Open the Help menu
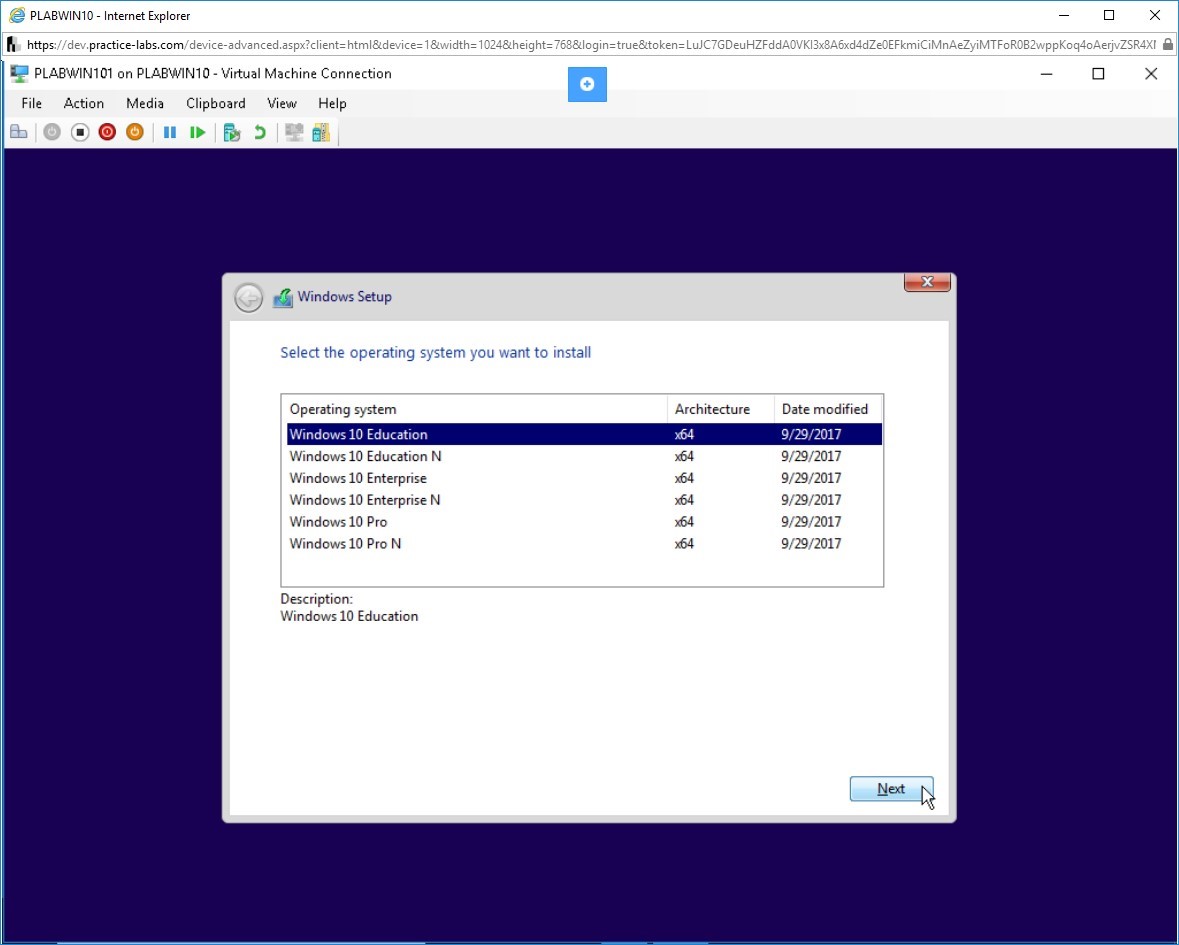Image resolution: width=1179 pixels, height=945 pixels. (332, 104)
